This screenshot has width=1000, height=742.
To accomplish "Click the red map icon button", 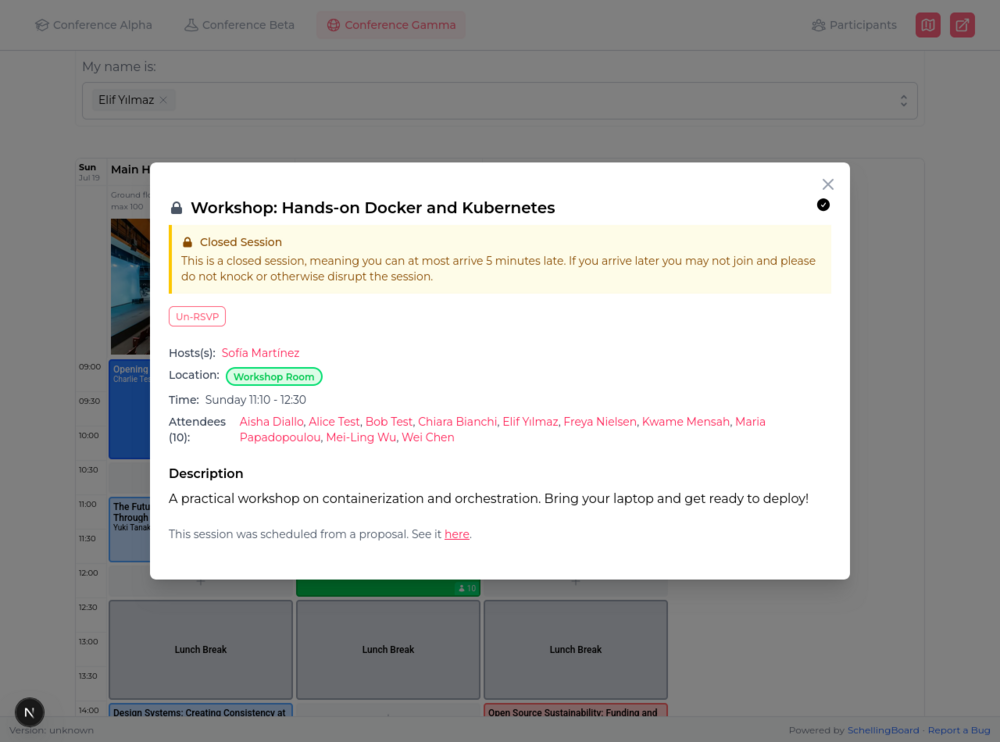I will coord(928,25).
